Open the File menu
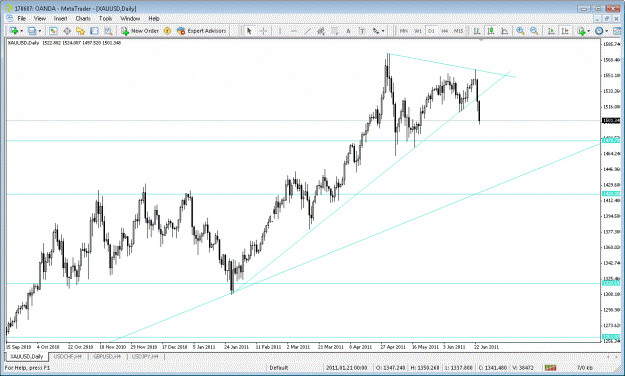 (x=22, y=18)
